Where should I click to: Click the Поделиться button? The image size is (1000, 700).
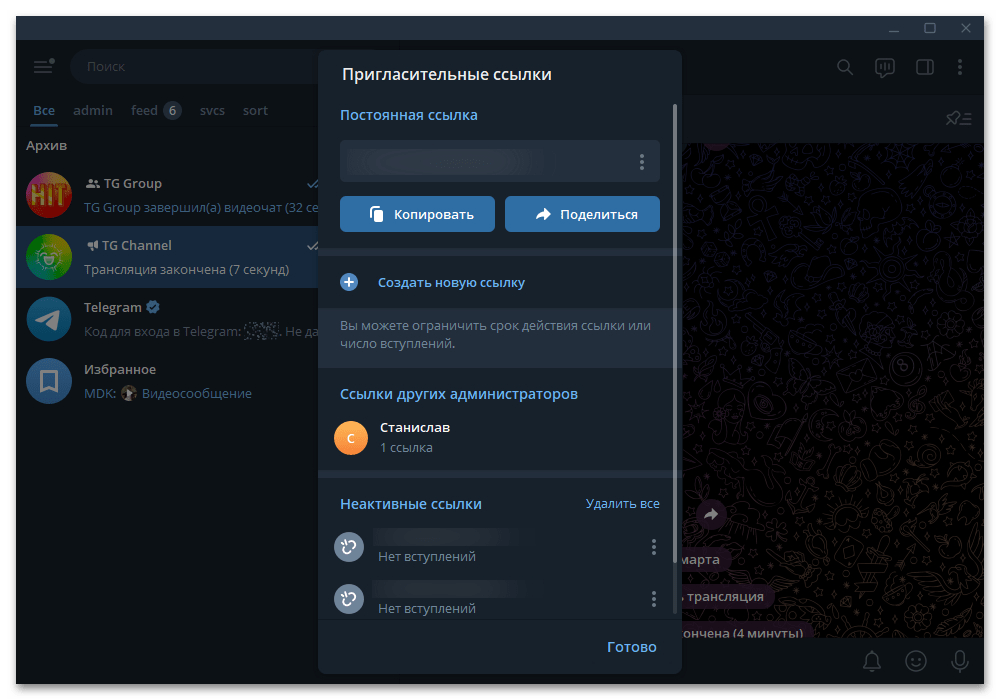point(582,214)
